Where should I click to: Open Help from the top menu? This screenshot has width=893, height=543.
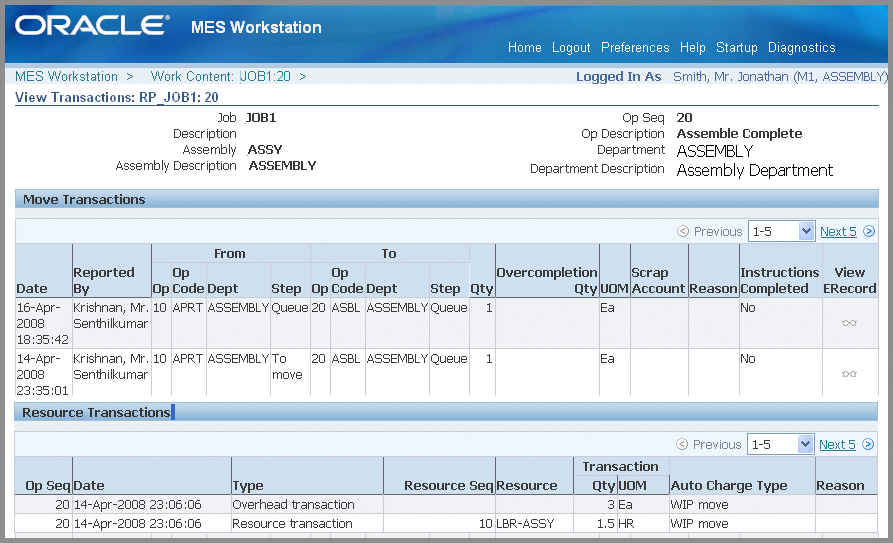tap(693, 48)
